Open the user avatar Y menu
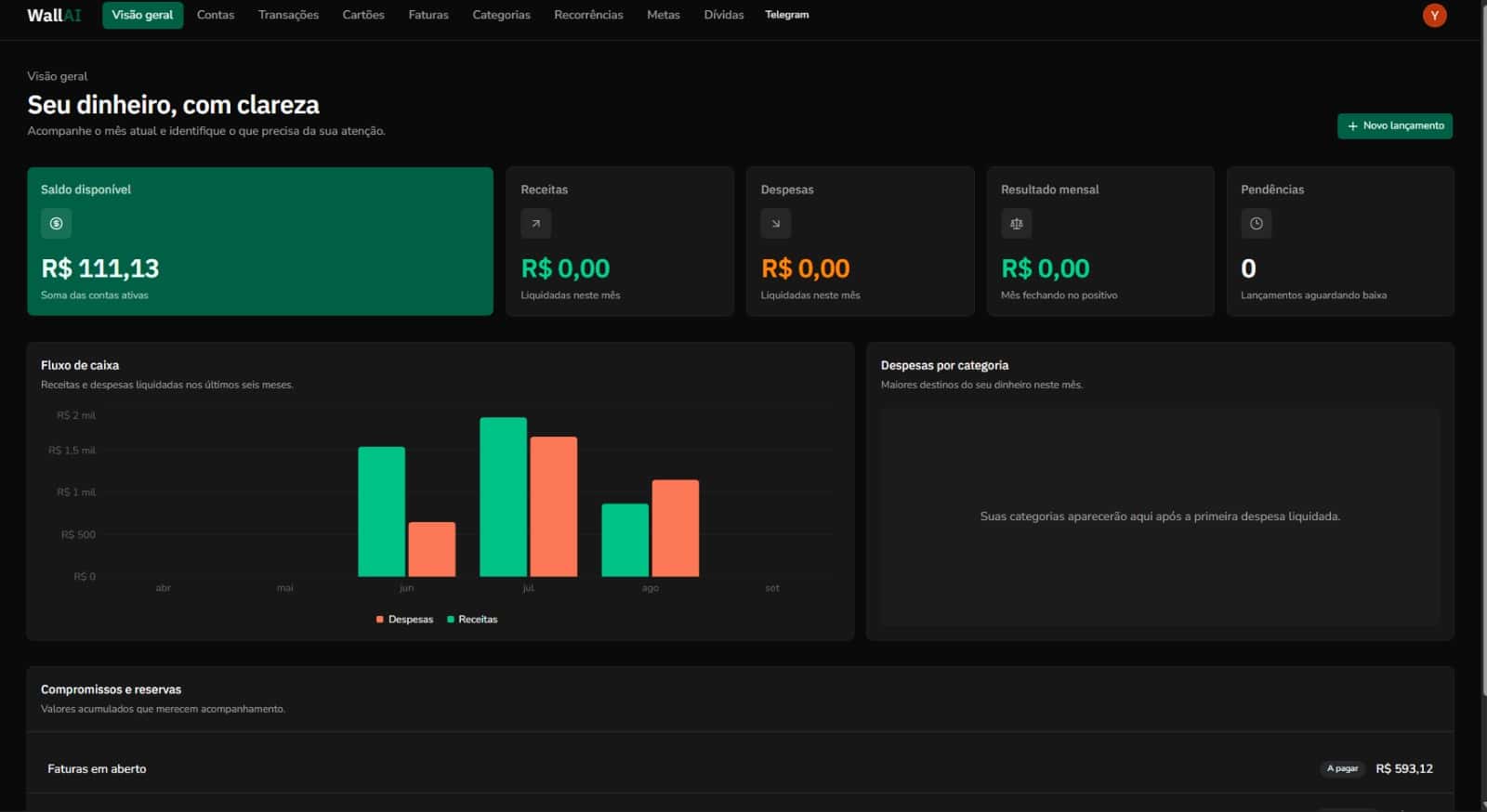This screenshot has height=812, width=1487. (x=1434, y=15)
